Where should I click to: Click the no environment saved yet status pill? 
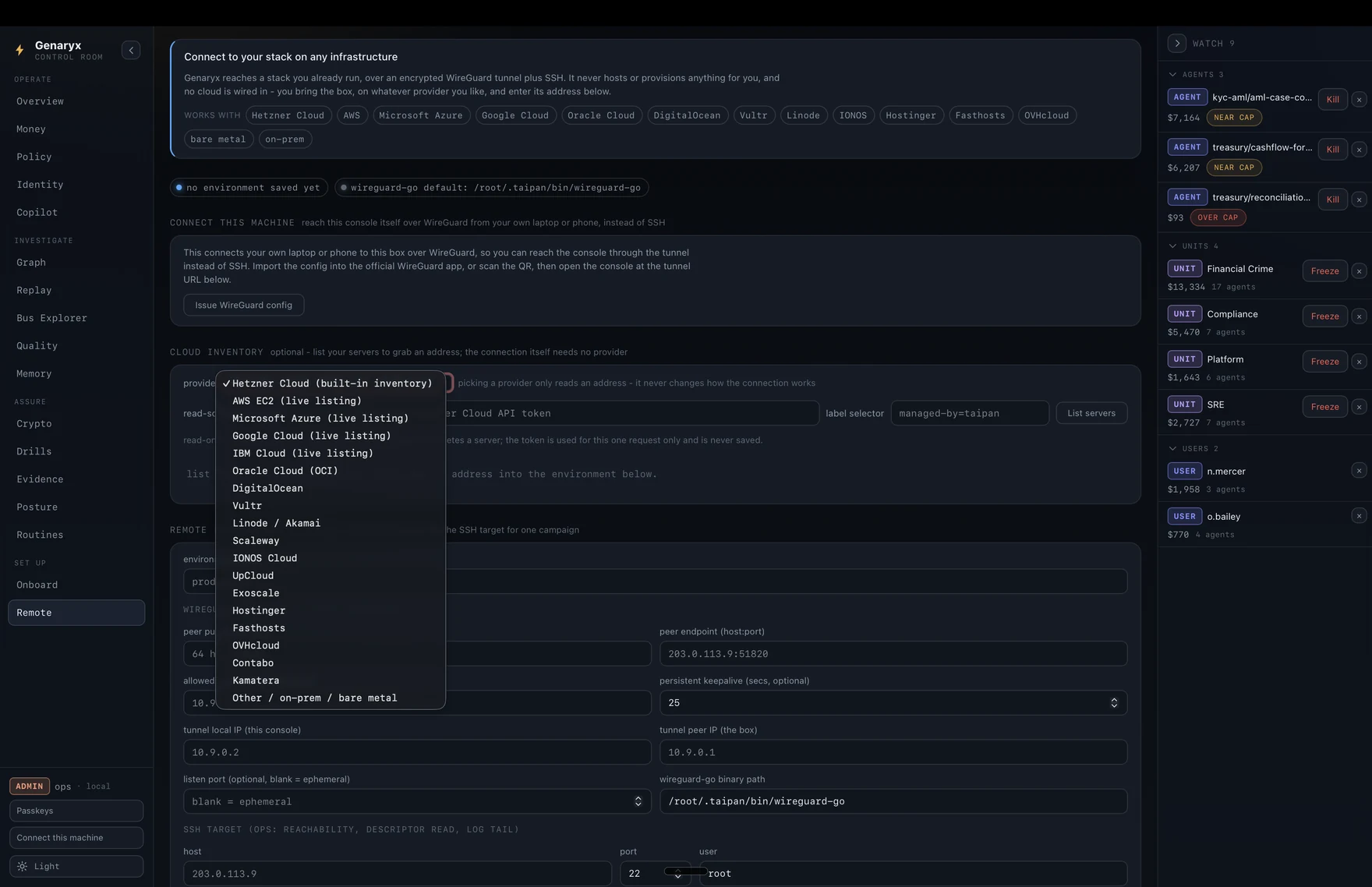tap(249, 188)
